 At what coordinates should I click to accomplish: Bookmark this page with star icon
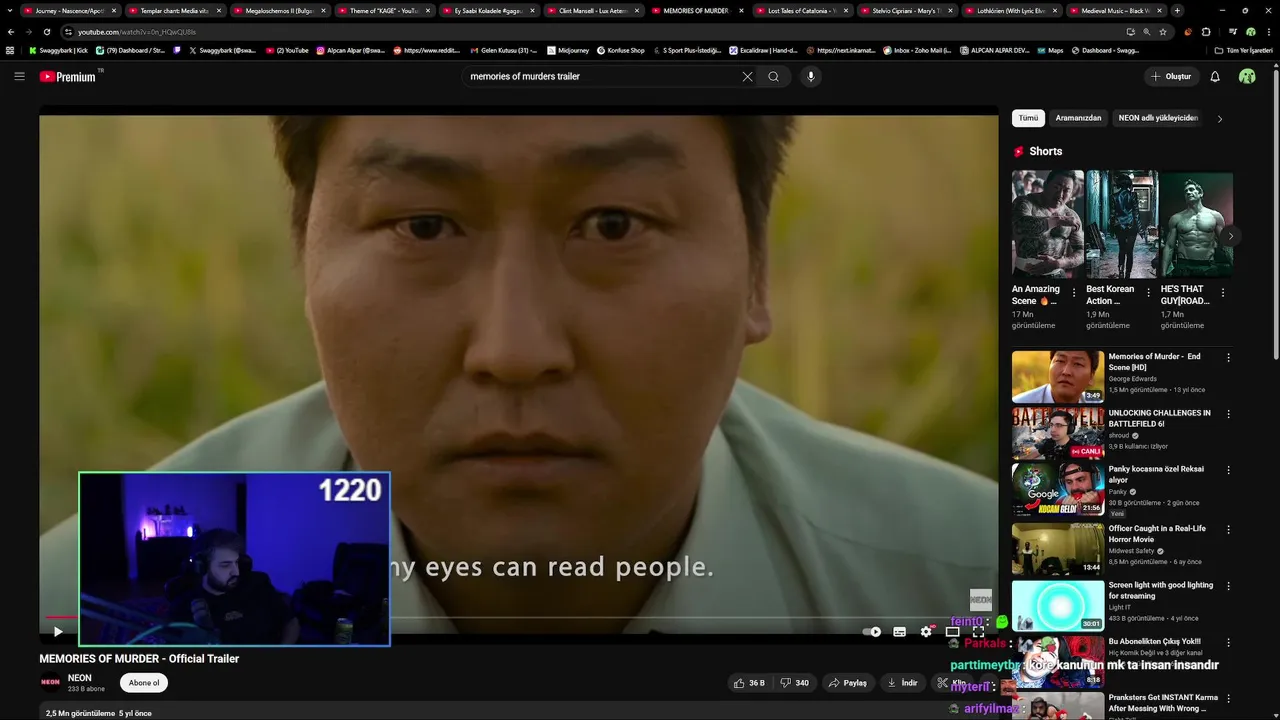point(1163,32)
